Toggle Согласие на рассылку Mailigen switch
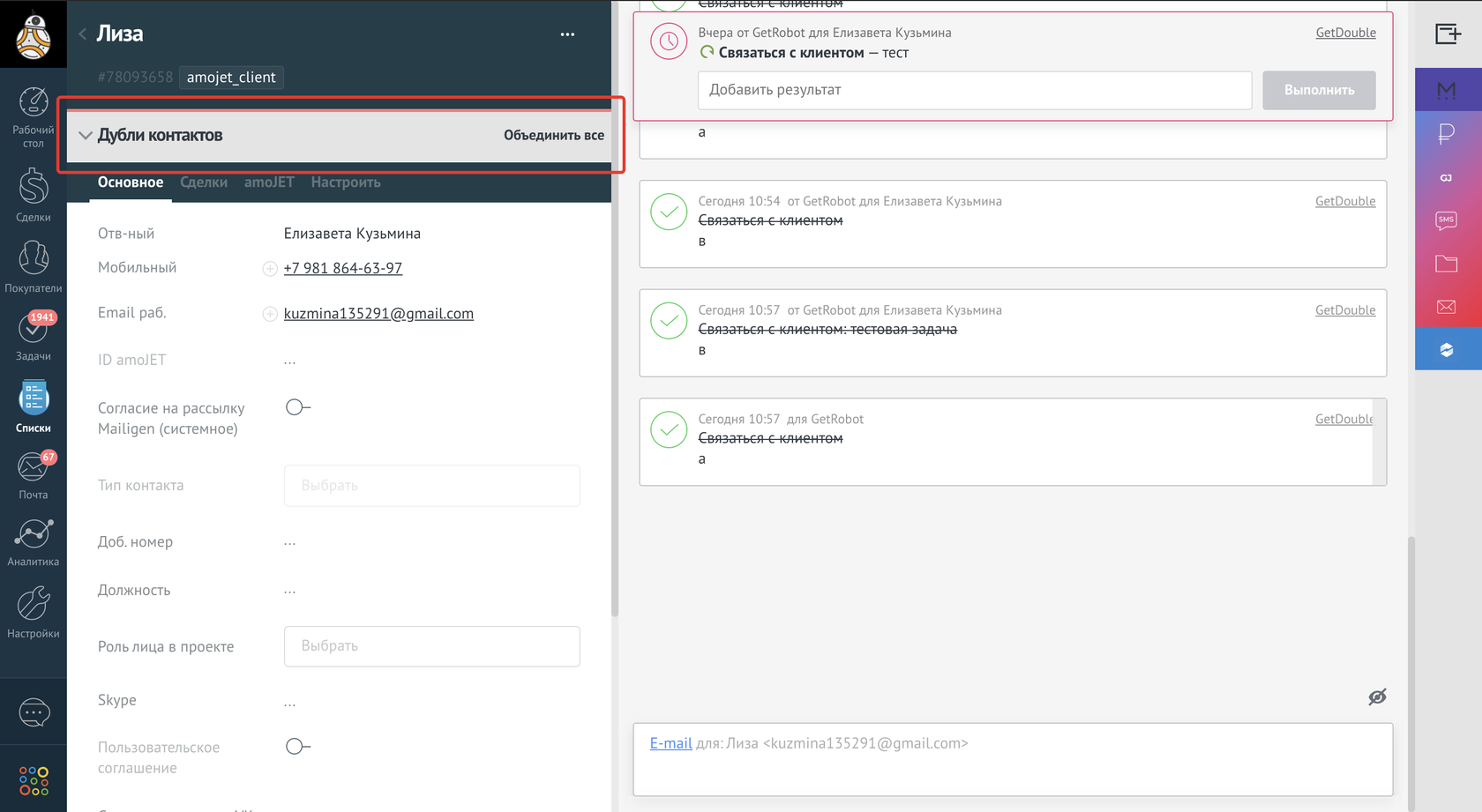The height and width of the screenshot is (812, 1482). click(298, 407)
